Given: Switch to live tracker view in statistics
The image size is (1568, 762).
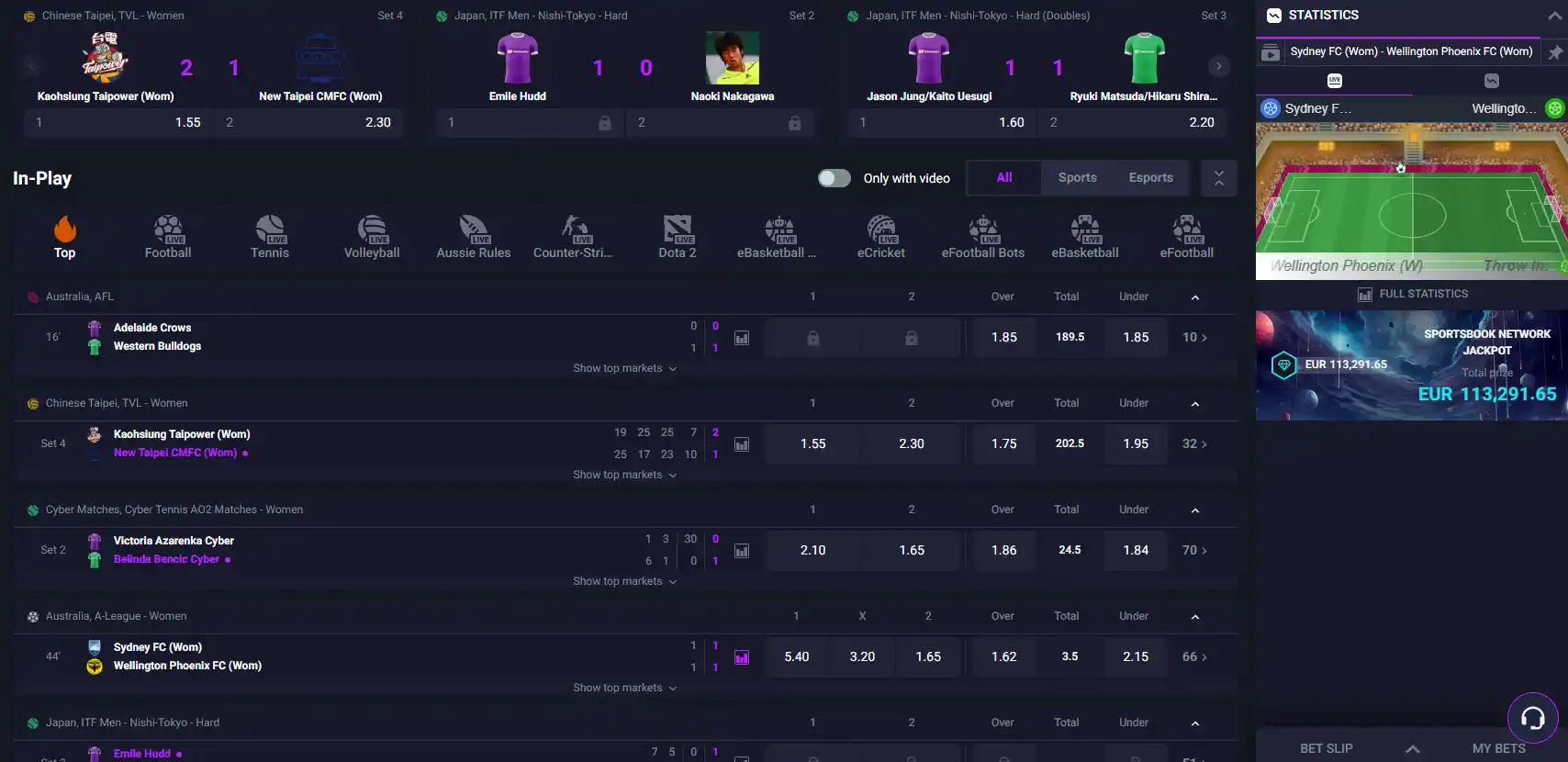Looking at the screenshot, I should click(x=1335, y=81).
